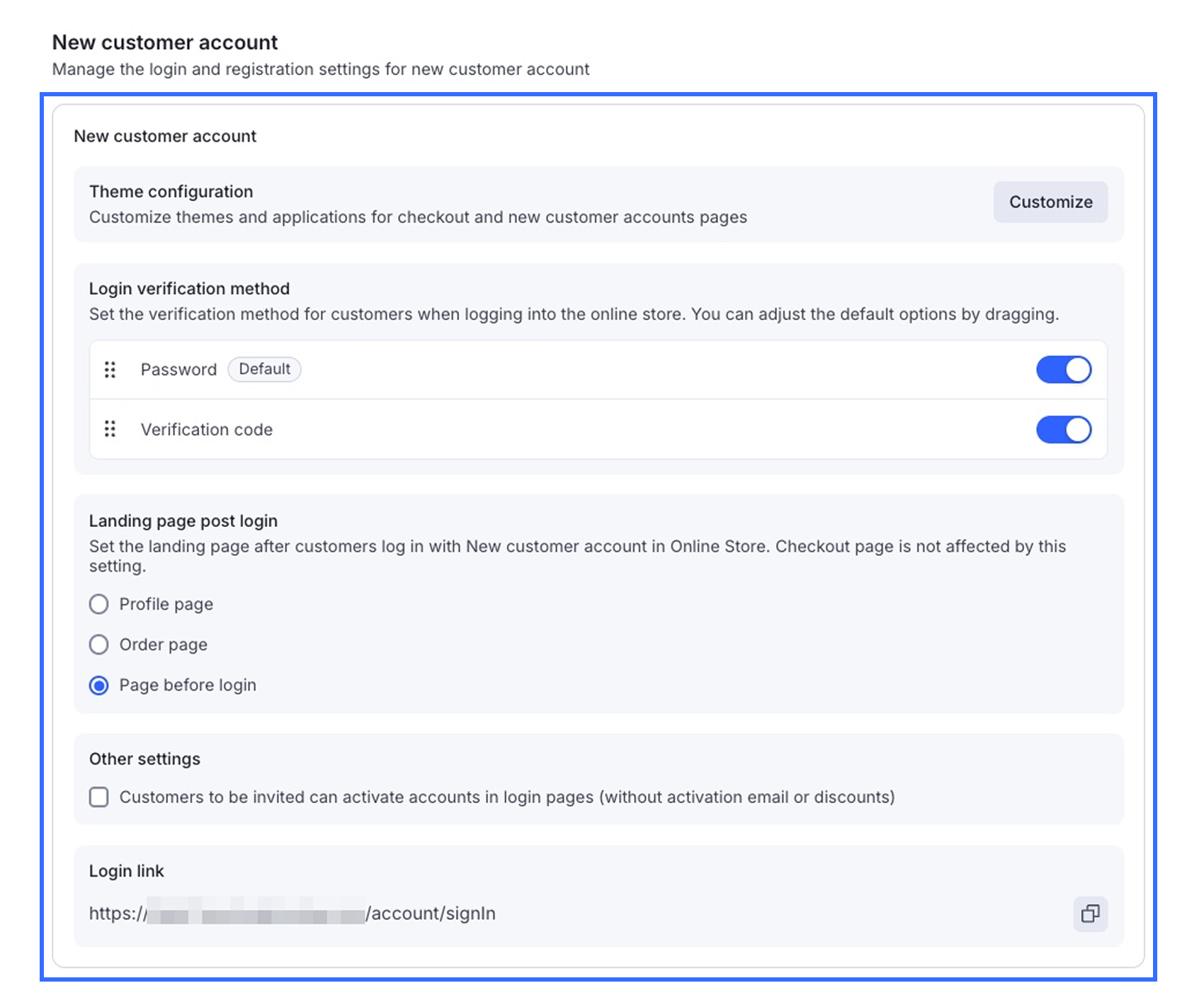Click the Verification code method label
1204x1000 pixels.
point(206,430)
